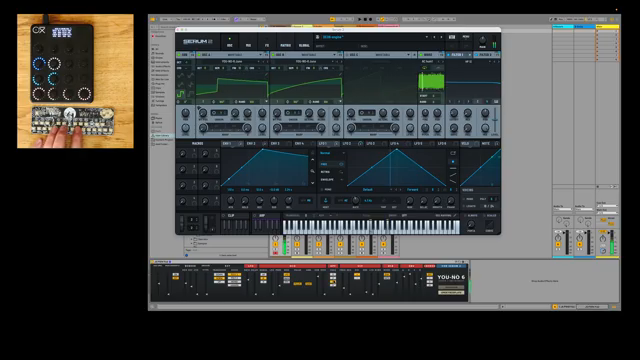640x360 pixels.
Task: Switch to the Serum OSC tab
Action: point(229,43)
